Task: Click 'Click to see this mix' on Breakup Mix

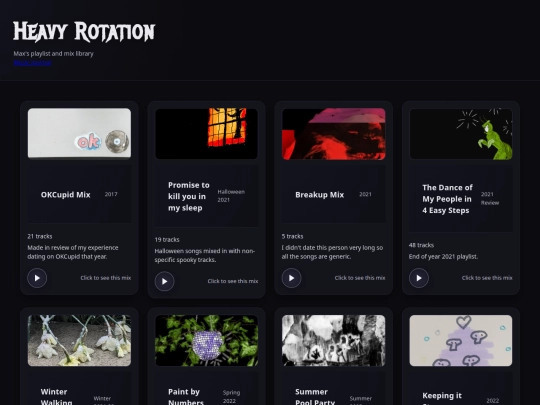Action: coord(360,278)
